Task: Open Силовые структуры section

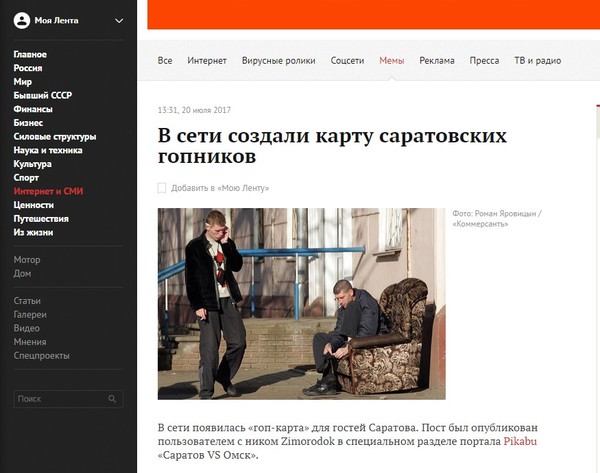Action: click(55, 137)
